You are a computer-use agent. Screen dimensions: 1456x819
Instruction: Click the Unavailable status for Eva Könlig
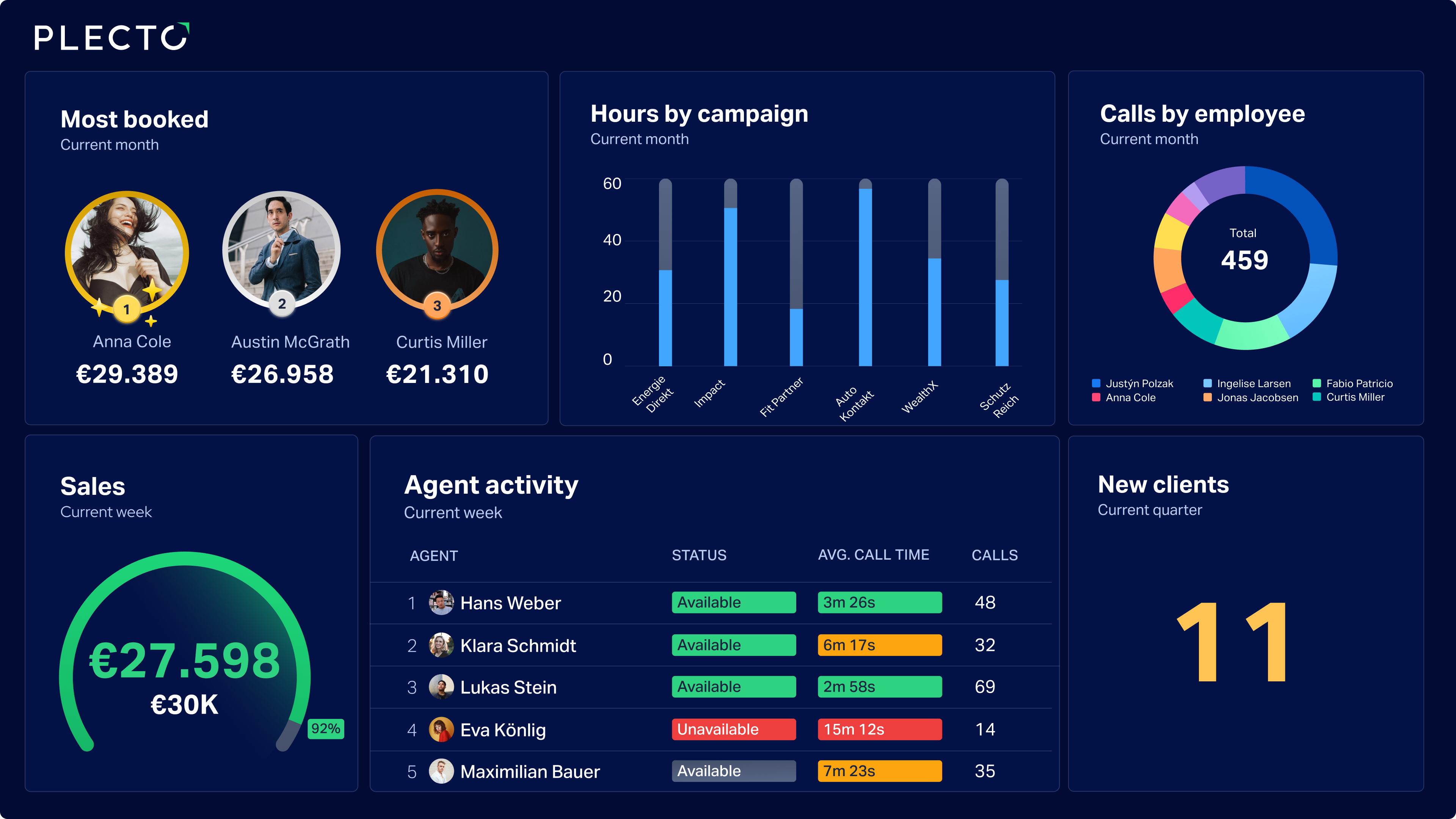734,730
